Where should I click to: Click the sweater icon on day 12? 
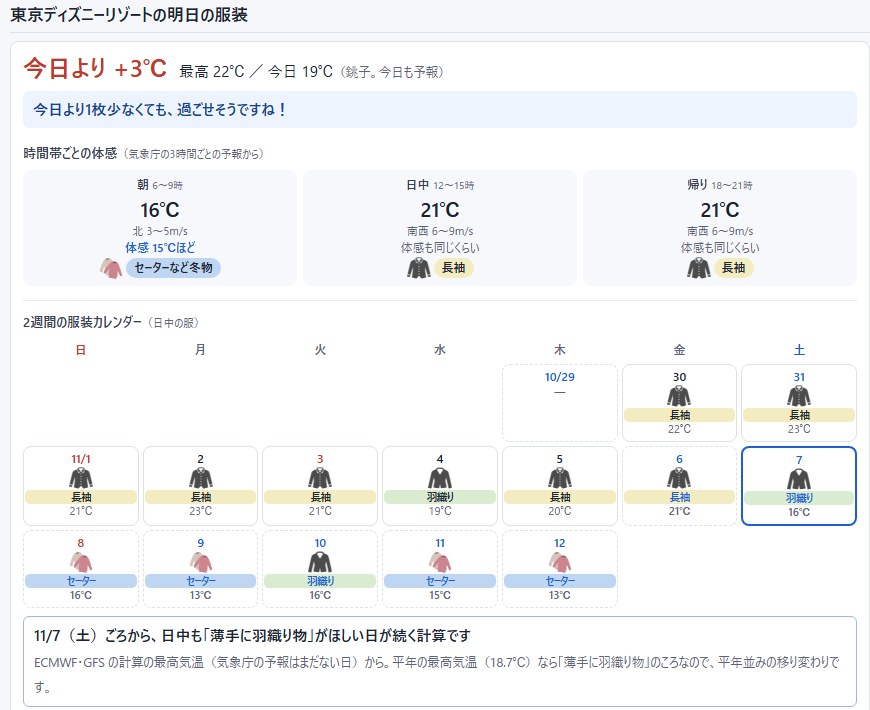[560, 562]
